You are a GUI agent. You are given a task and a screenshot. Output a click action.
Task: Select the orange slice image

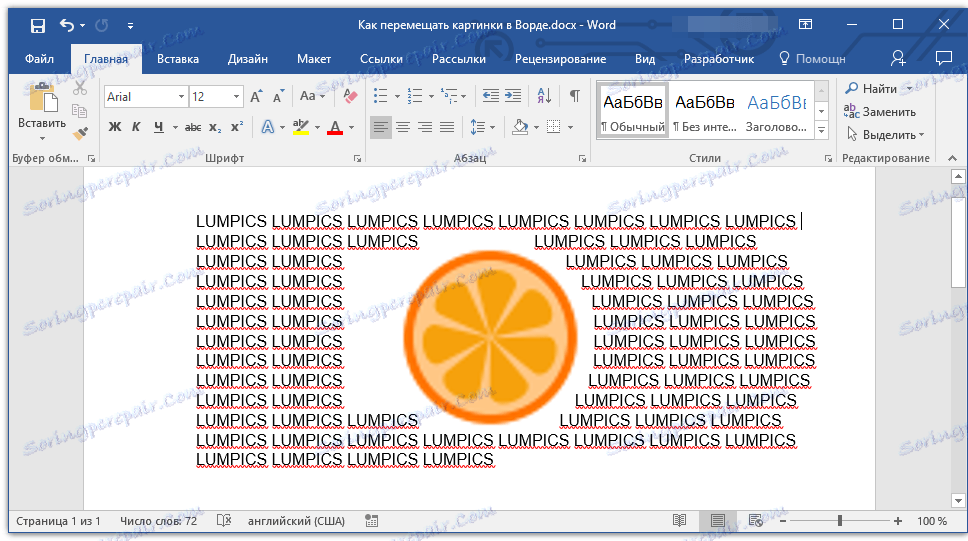pyautogui.click(x=490, y=337)
